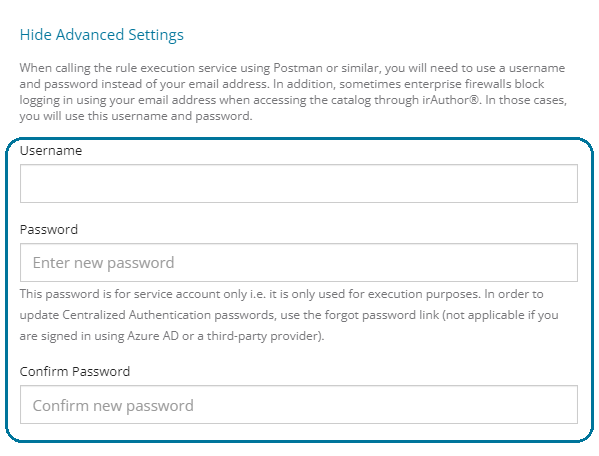Click 'third-party provider' text in the help note
This screenshot has height=456, width=599.
(x=264, y=336)
